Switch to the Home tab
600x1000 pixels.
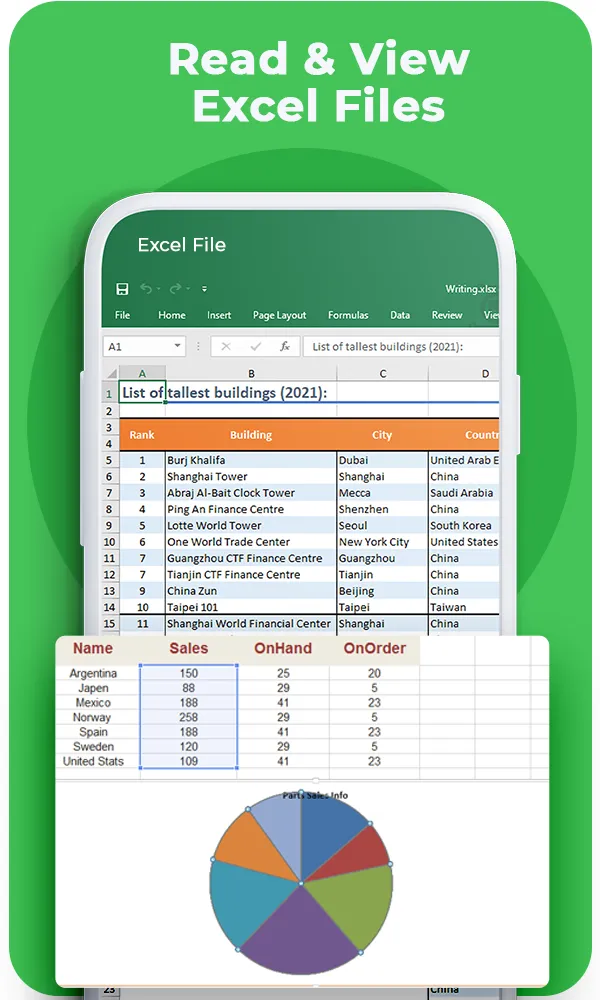point(172,315)
